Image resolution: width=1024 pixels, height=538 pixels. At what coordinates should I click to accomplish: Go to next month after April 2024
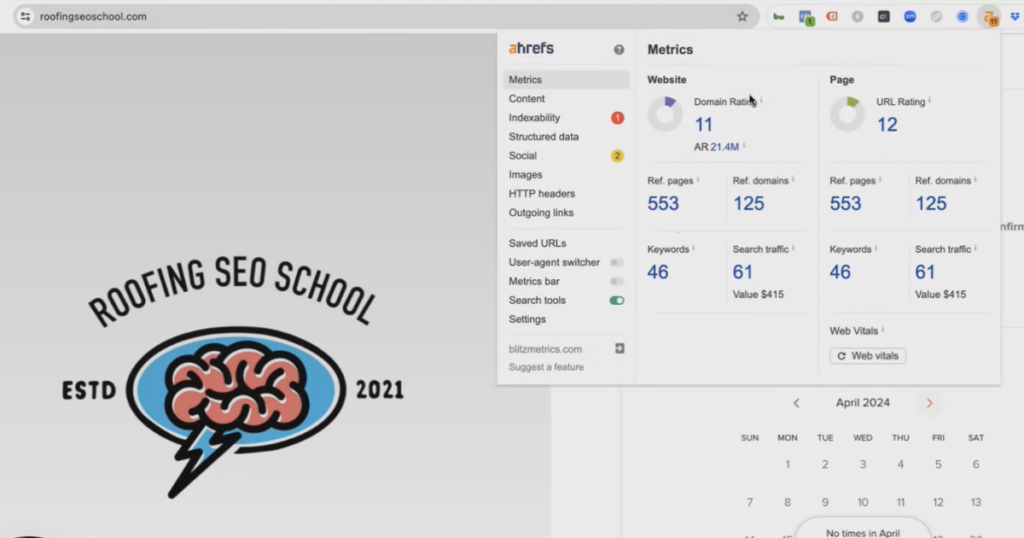[x=929, y=403]
